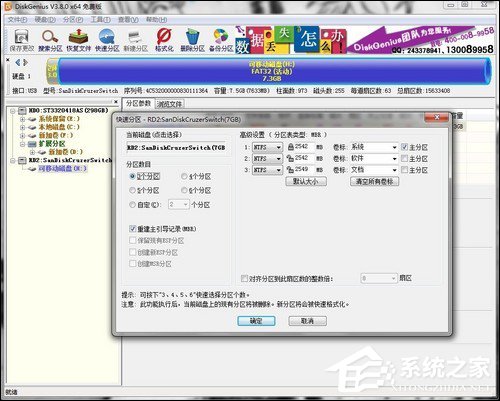
Task: Expand the 本地磁盘 (C:) tree node
Action: [x=22, y=127]
